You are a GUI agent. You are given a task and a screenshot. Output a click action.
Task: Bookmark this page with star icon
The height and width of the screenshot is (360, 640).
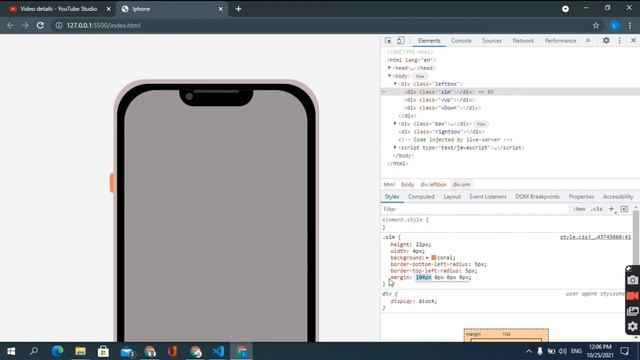click(x=596, y=25)
